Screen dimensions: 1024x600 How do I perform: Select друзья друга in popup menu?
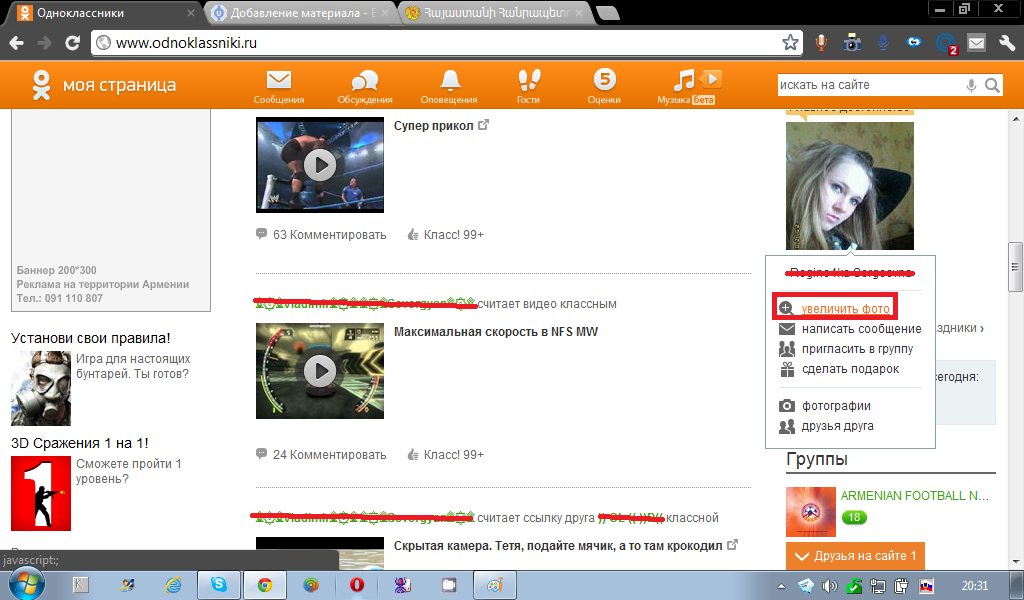[x=837, y=426]
